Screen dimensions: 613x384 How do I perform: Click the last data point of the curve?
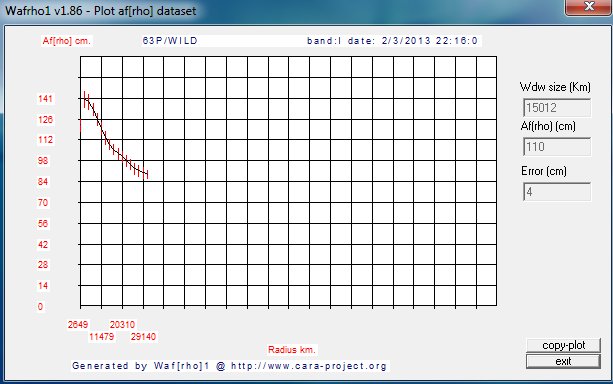click(x=147, y=174)
